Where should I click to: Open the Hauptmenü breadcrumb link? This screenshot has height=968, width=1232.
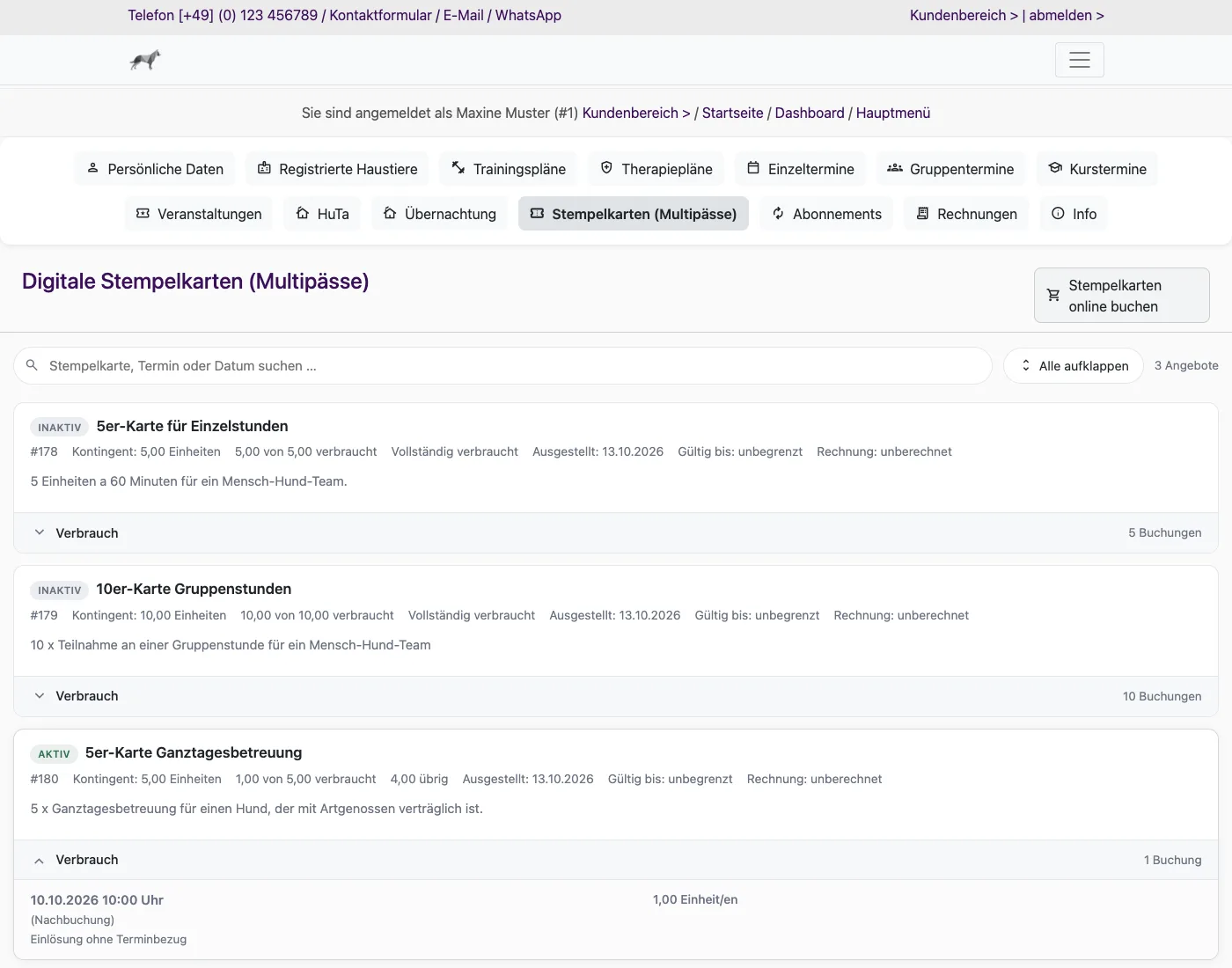click(893, 113)
